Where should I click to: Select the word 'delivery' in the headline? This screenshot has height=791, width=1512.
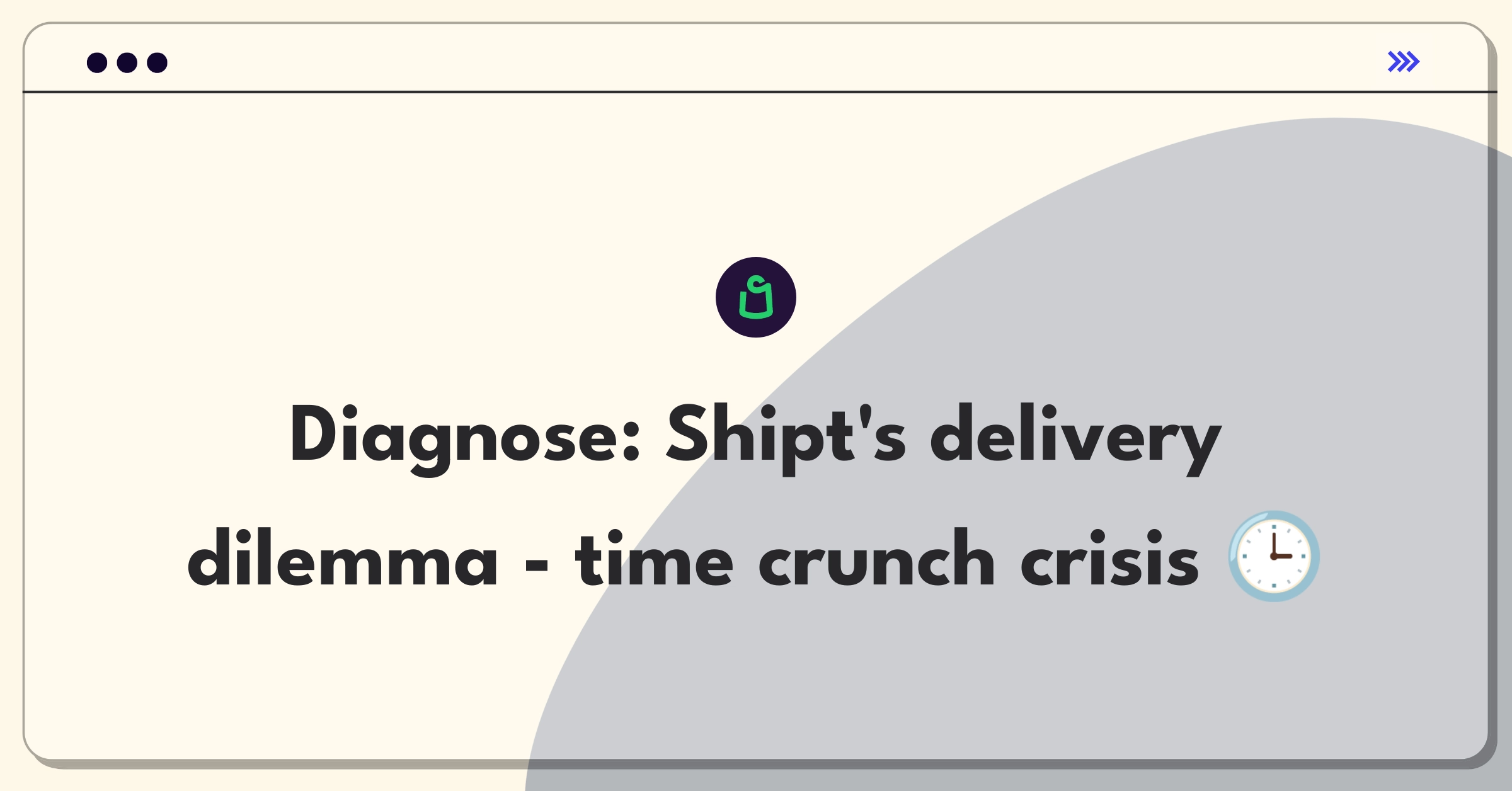point(1076,438)
